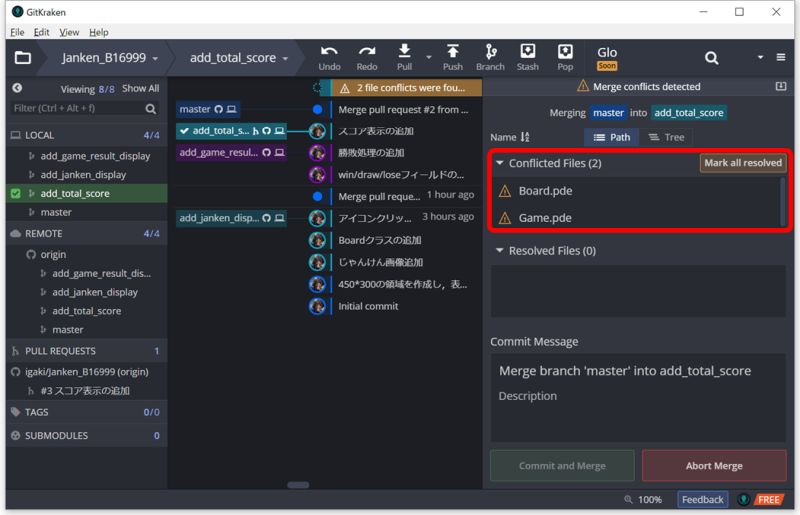
Task: Collapse the REMOTE section
Action: [x=87, y=233]
